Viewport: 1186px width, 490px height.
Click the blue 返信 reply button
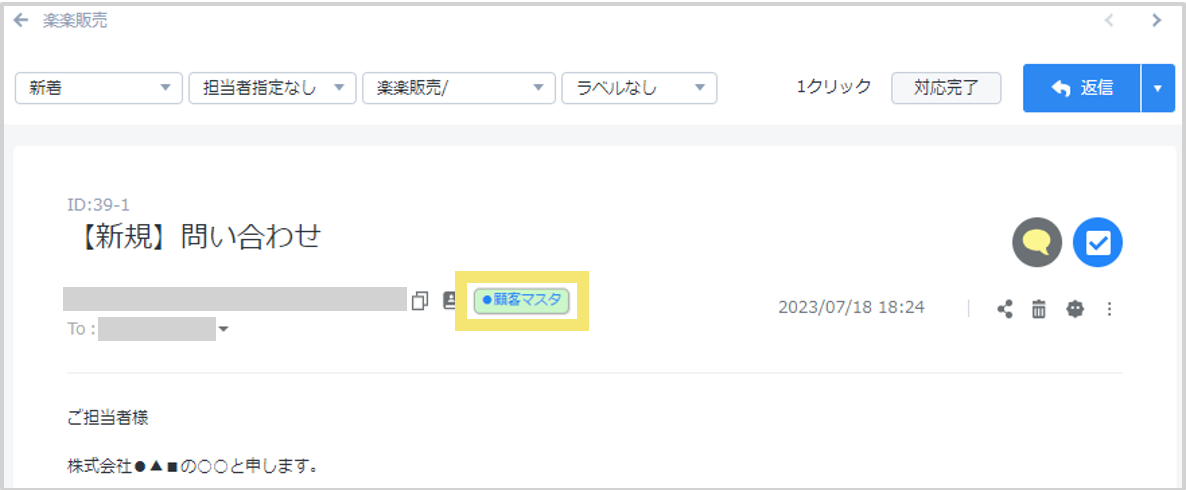(1081, 88)
